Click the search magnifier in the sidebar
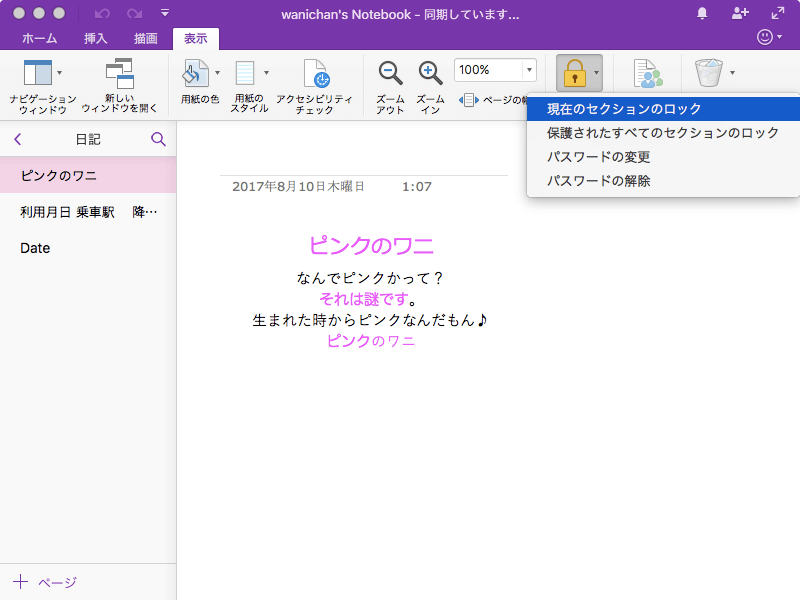Viewport: 800px width, 600px height. click(158, 139)
